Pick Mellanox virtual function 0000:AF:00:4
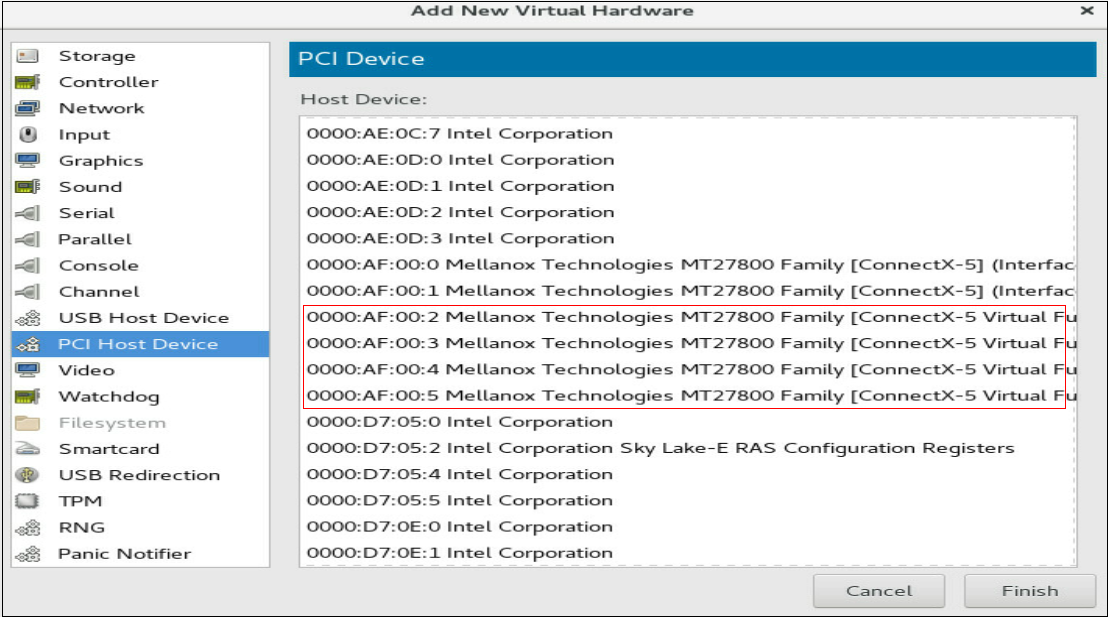 (688, 369)
